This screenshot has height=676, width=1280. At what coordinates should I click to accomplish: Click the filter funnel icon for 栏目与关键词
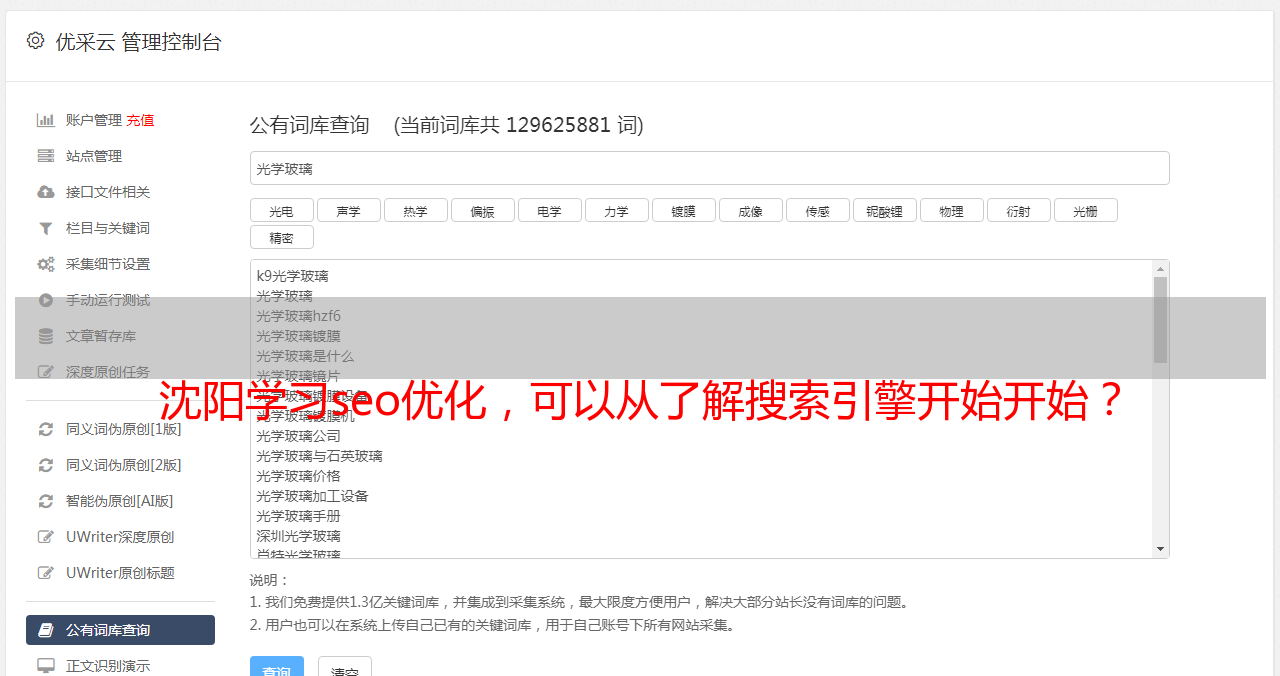pyautogui.click(x=46, y=228)
